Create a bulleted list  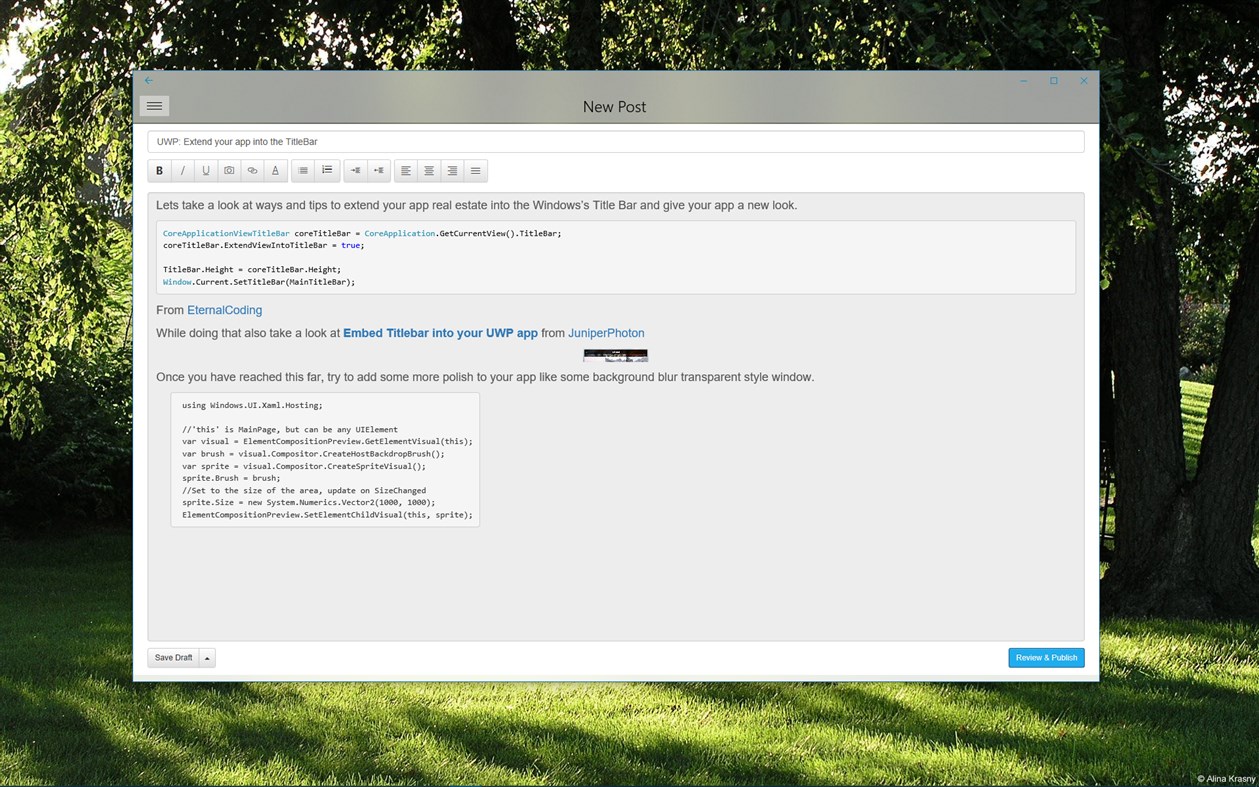coord(303,170)
